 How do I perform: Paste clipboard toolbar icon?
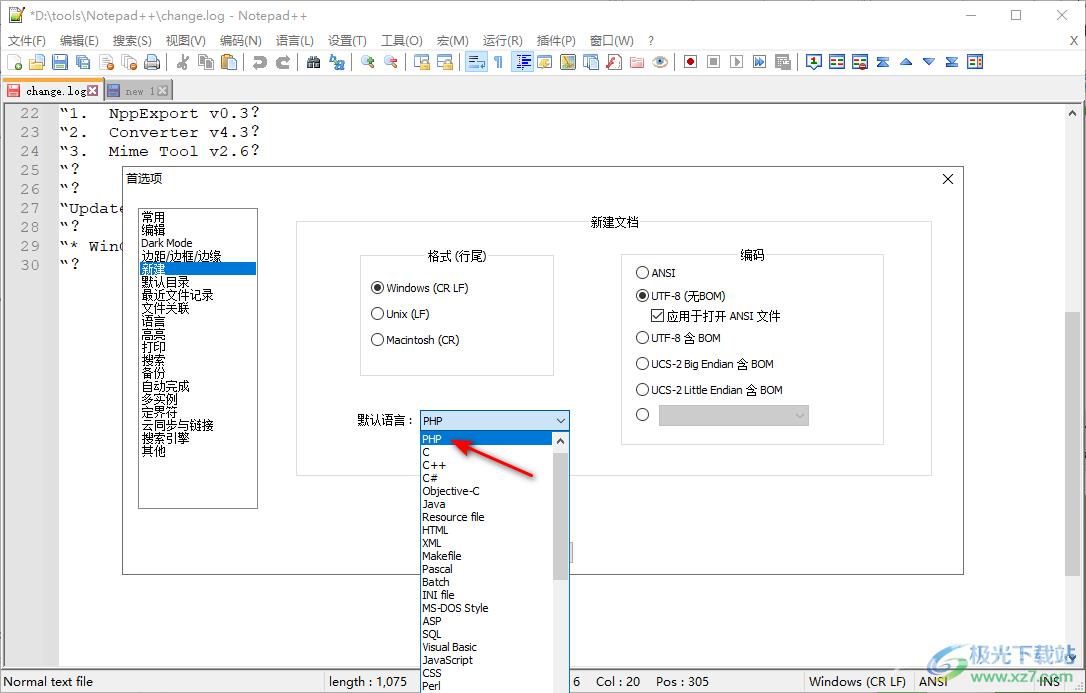coord(229,62)
